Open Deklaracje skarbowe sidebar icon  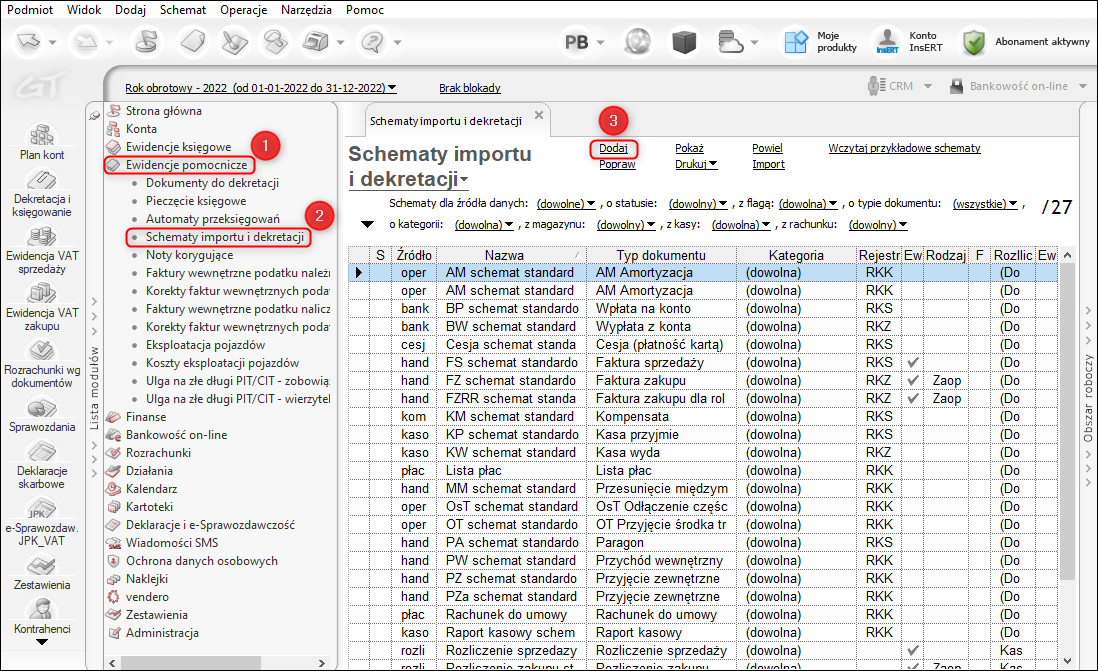41,452
